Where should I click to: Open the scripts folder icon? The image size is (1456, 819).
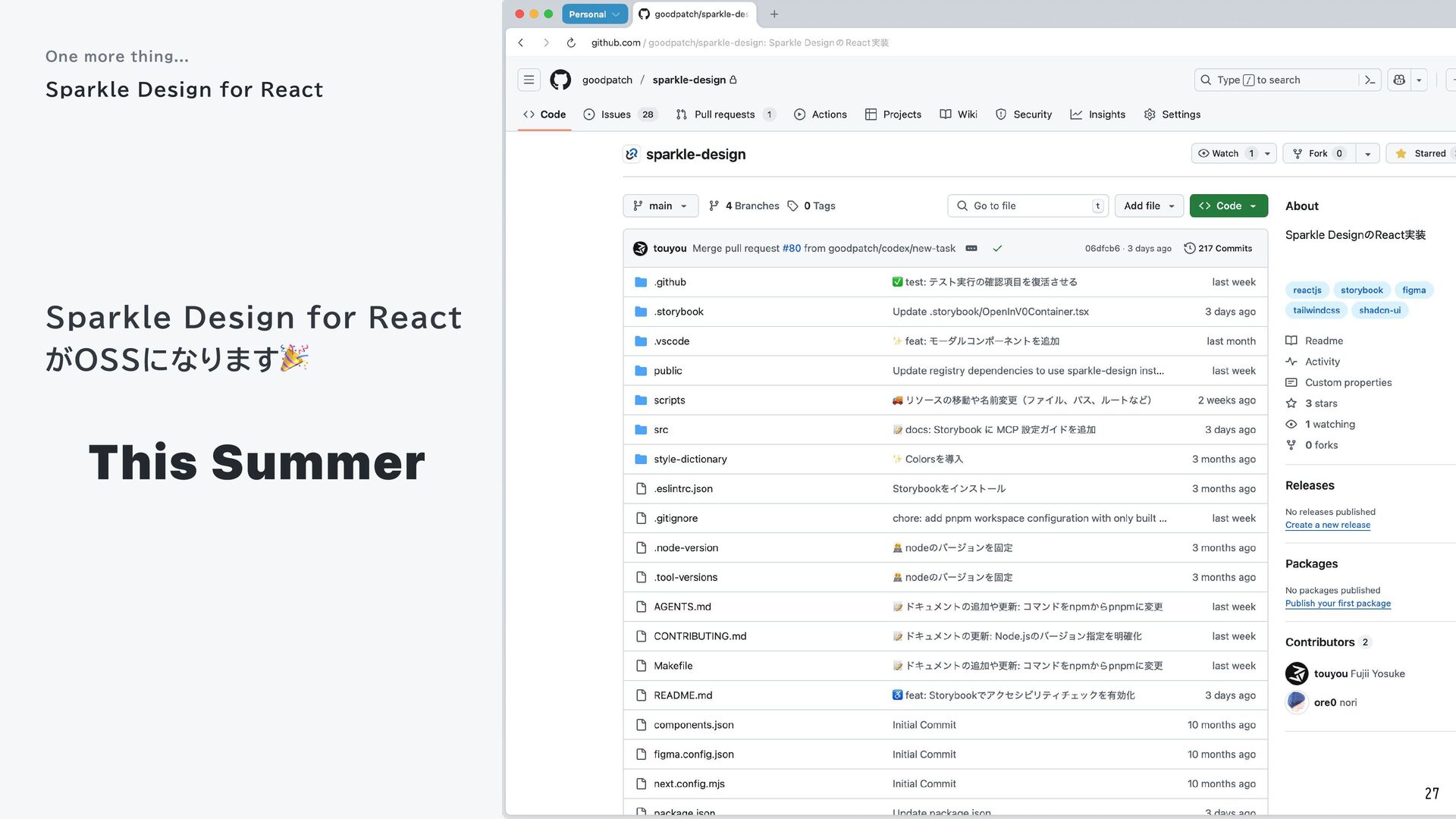(641, 400)
